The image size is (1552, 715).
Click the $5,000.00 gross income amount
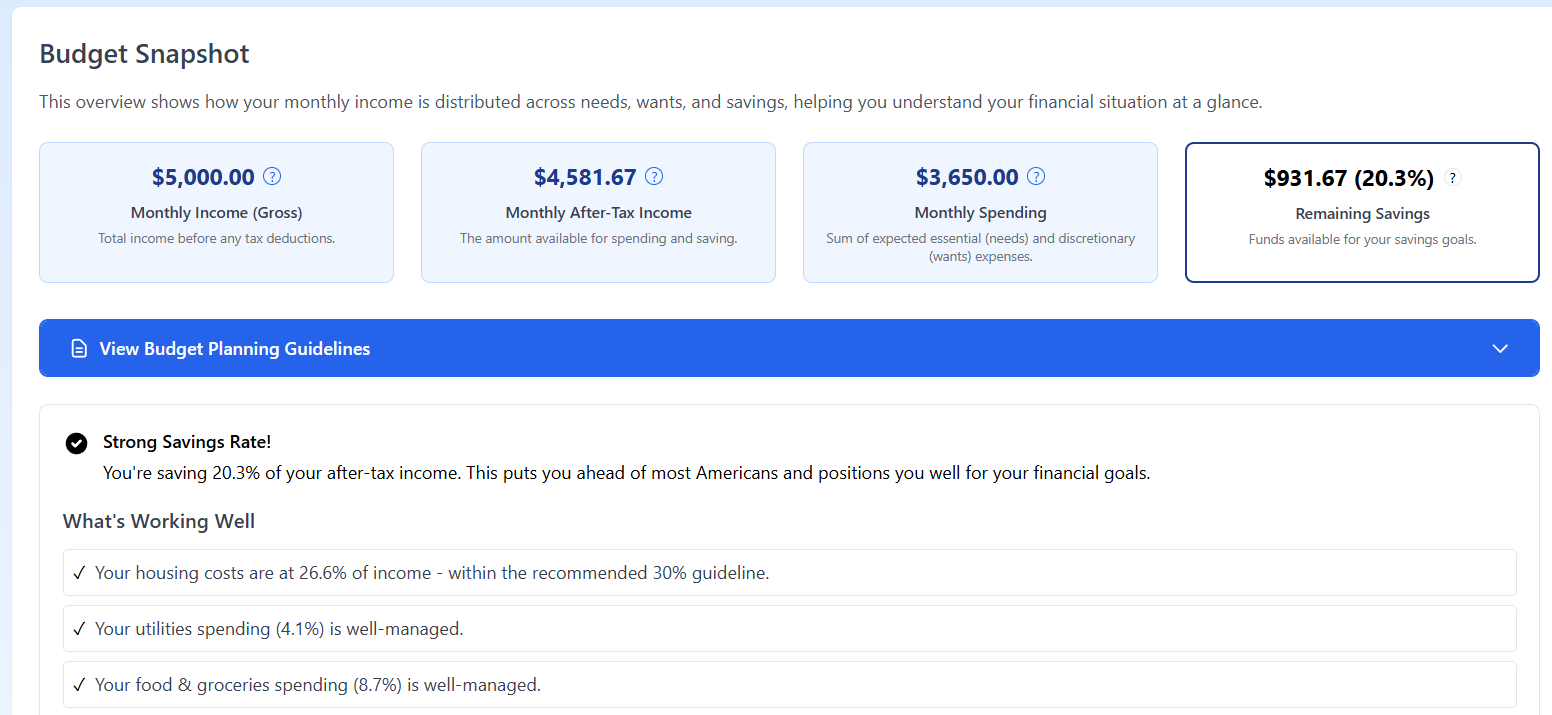pos(203,178)
